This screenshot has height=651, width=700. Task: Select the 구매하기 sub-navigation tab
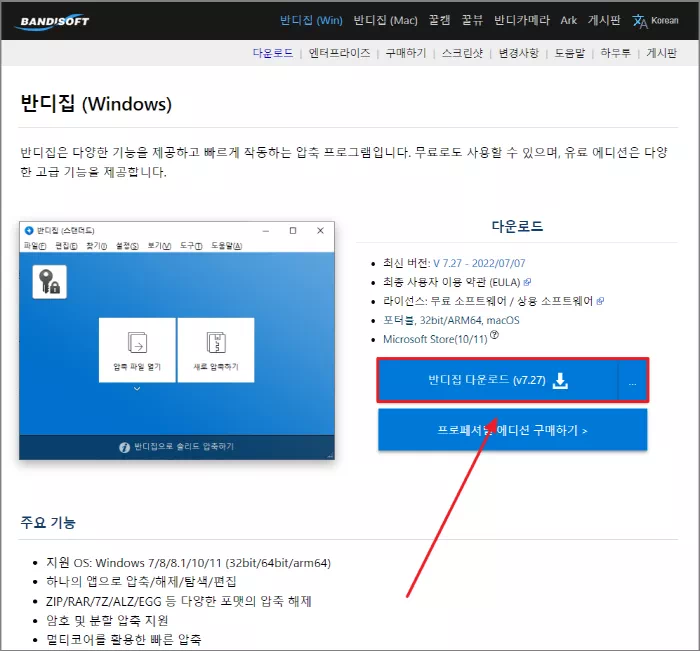(x=406, y=53)
